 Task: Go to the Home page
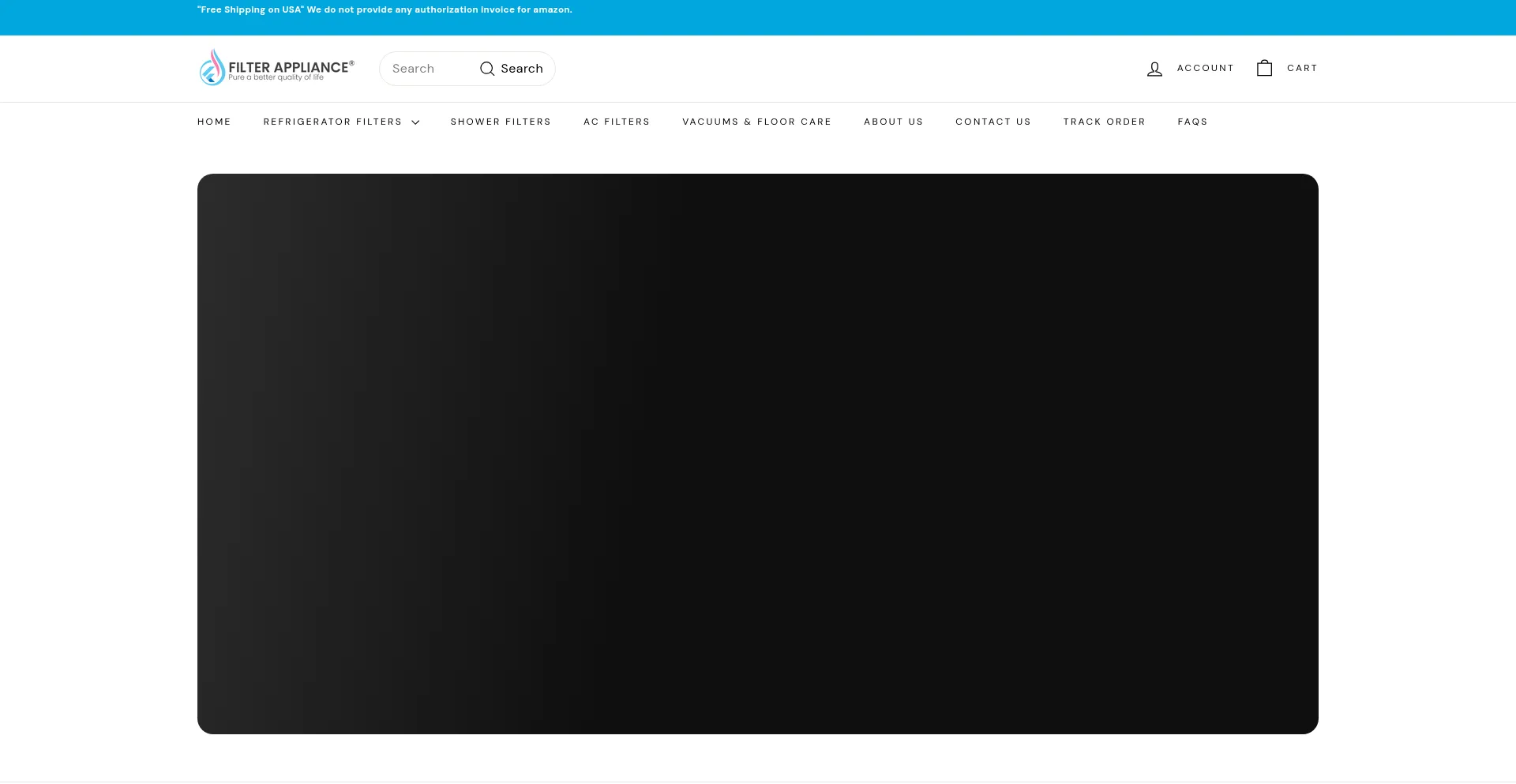point(214,122)
